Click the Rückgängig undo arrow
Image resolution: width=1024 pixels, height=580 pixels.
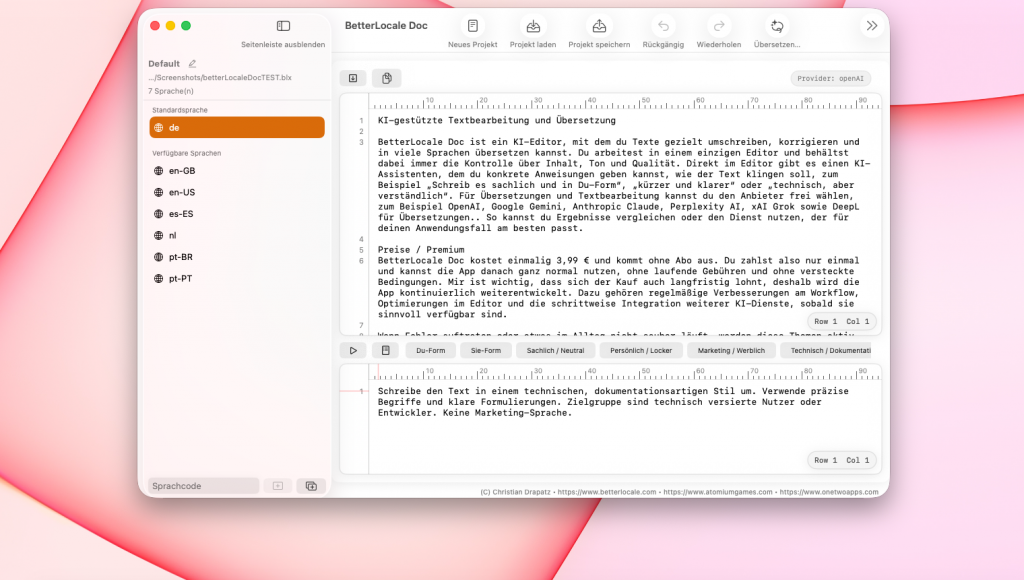click(664, 26)
